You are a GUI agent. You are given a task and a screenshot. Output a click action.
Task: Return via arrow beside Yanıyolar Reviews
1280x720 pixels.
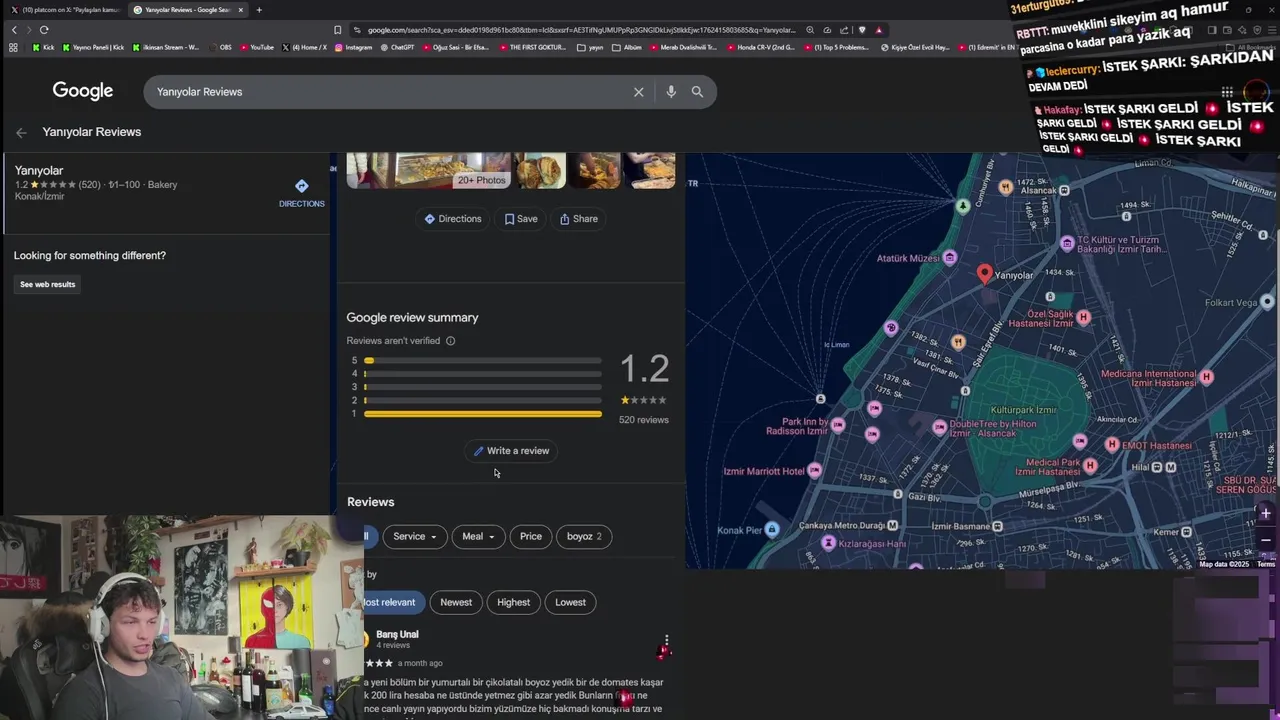21,132
